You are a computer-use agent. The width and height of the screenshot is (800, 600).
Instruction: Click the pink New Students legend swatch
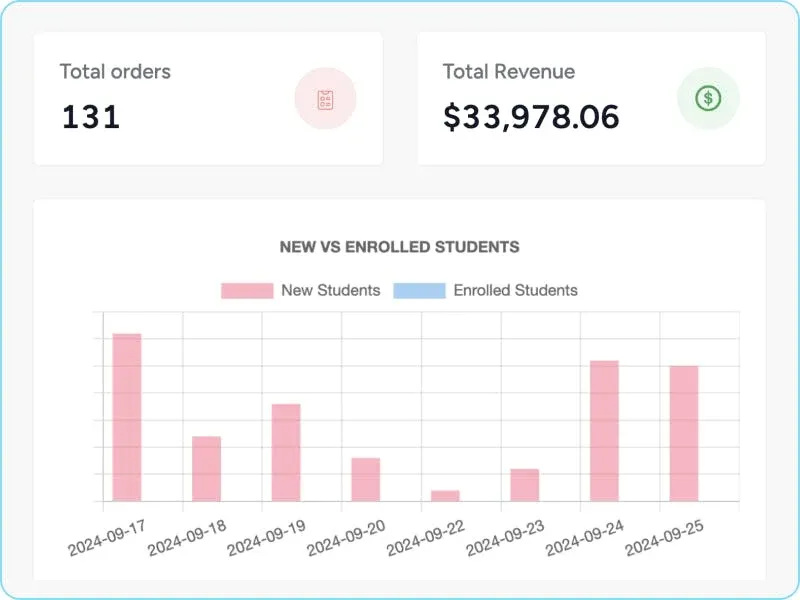point(247,290)
